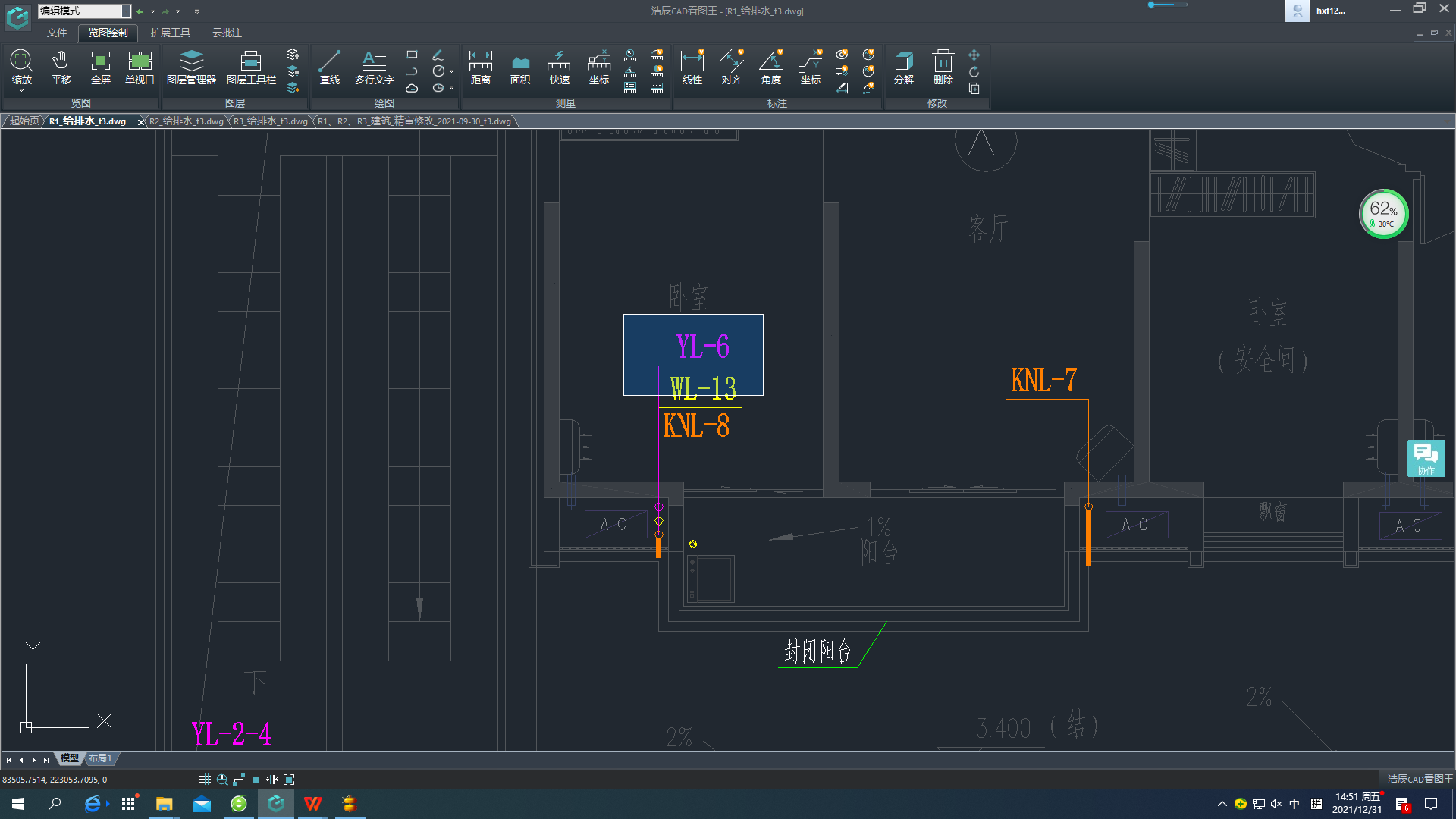1456x819 pixels.
Task: Open the 编辑模式 mode combo box
Action: tap(85, 11)
